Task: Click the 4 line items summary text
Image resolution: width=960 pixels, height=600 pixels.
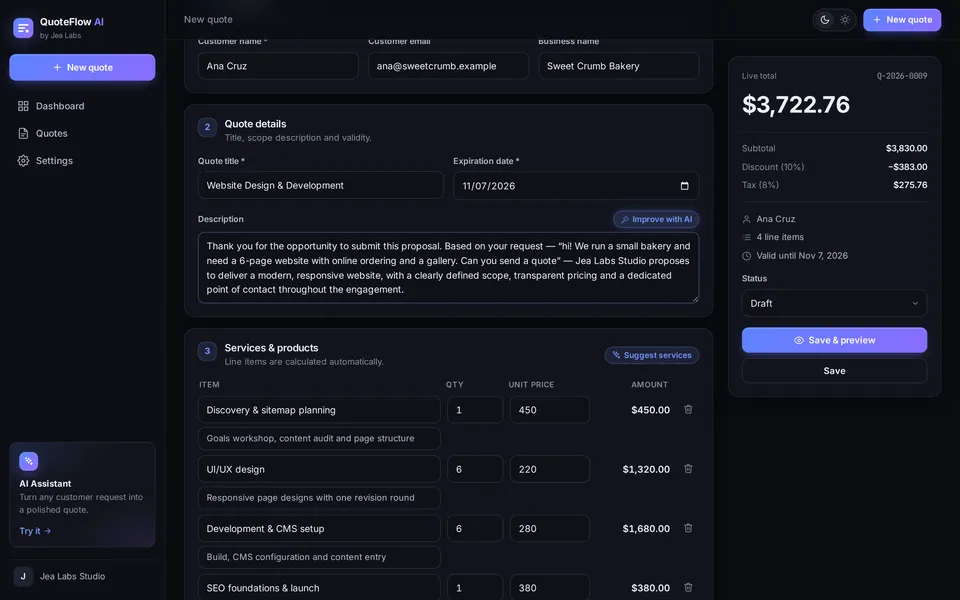Action: [780, 237]
